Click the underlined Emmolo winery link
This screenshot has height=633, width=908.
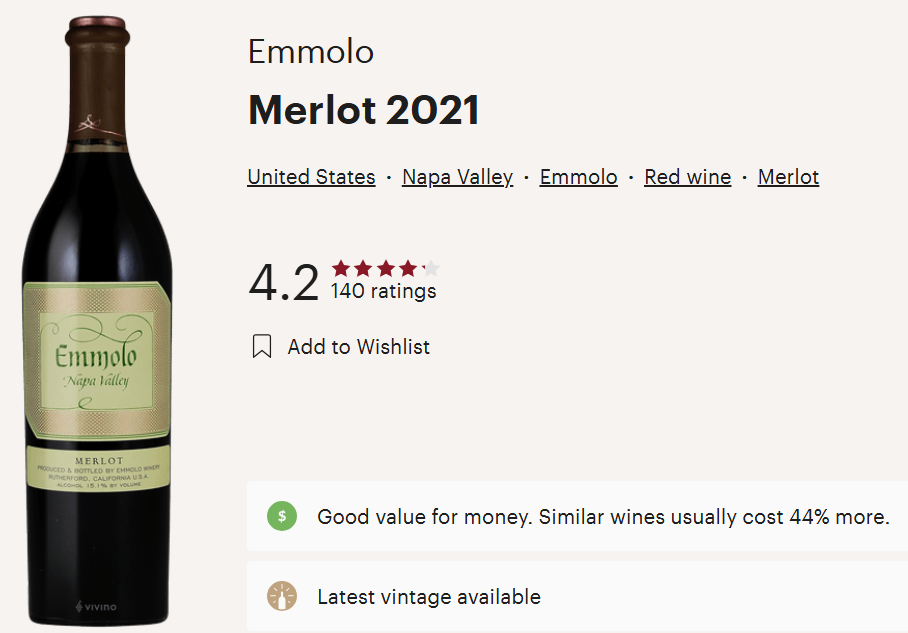(x=578, y=177)
